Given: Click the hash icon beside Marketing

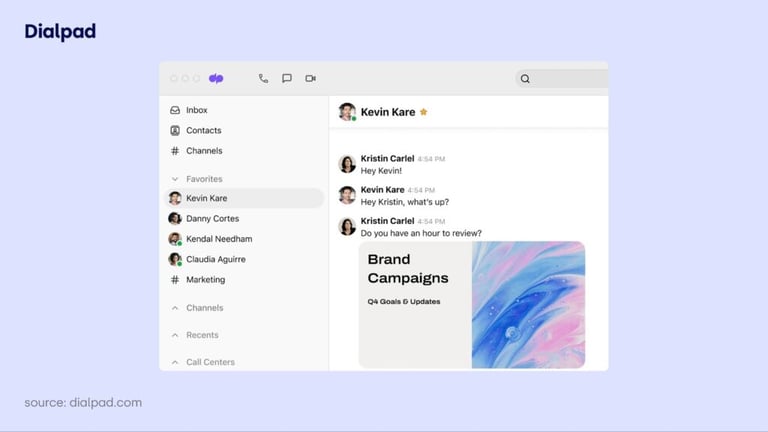Looking at the screenshot, I should click(175, 280).
